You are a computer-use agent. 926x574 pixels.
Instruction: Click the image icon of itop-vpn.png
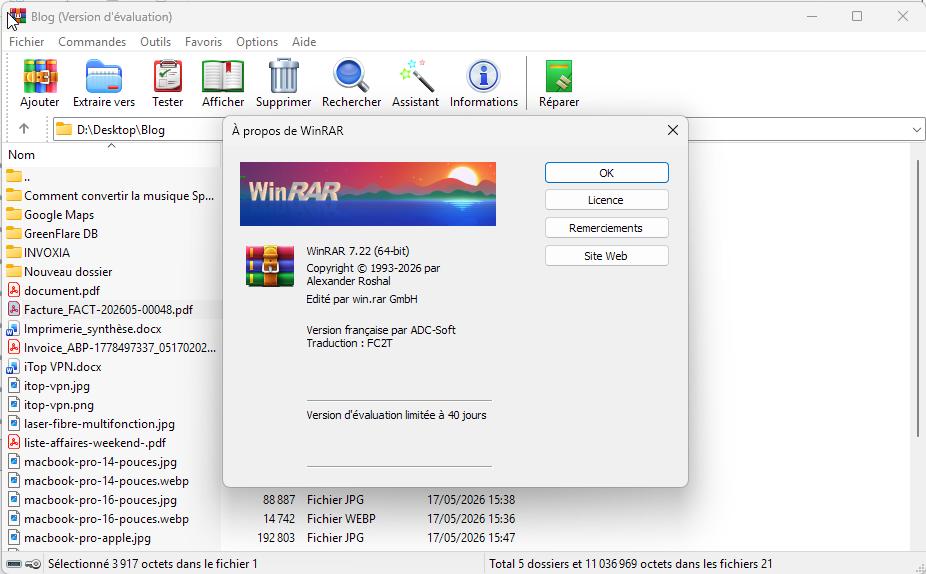pyautogui.click(x=14, y=405)
